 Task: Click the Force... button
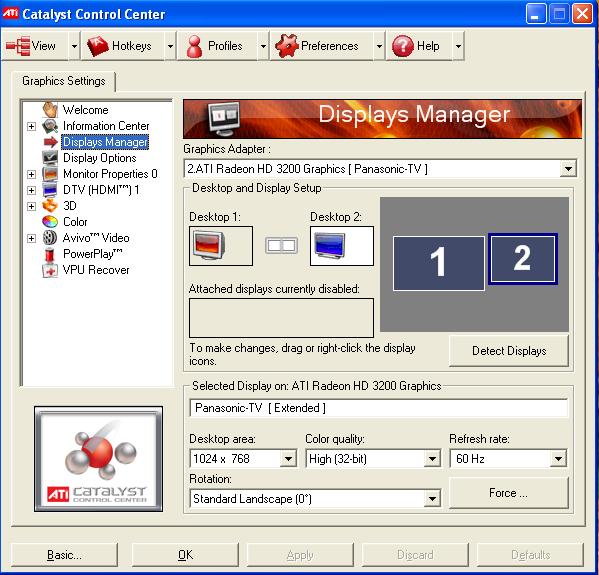(x=509, y=493)
